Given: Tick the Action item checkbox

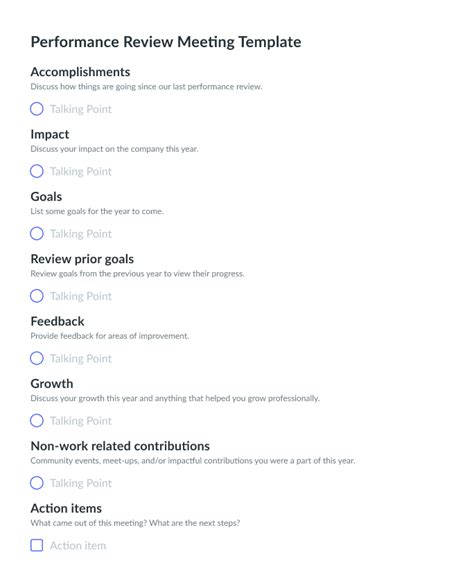Looking at the screenshot, I should tap(36, 545).
